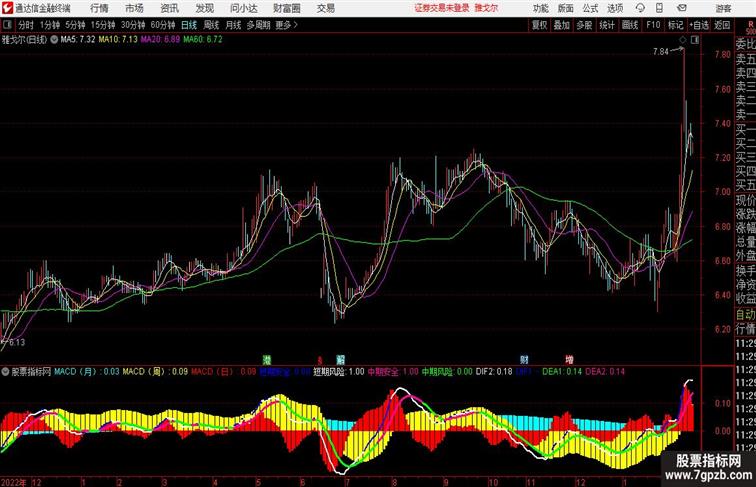Toggle the side panel icon left of 分时
Viewport: 756px width, 487px height.
click(7, 25)
